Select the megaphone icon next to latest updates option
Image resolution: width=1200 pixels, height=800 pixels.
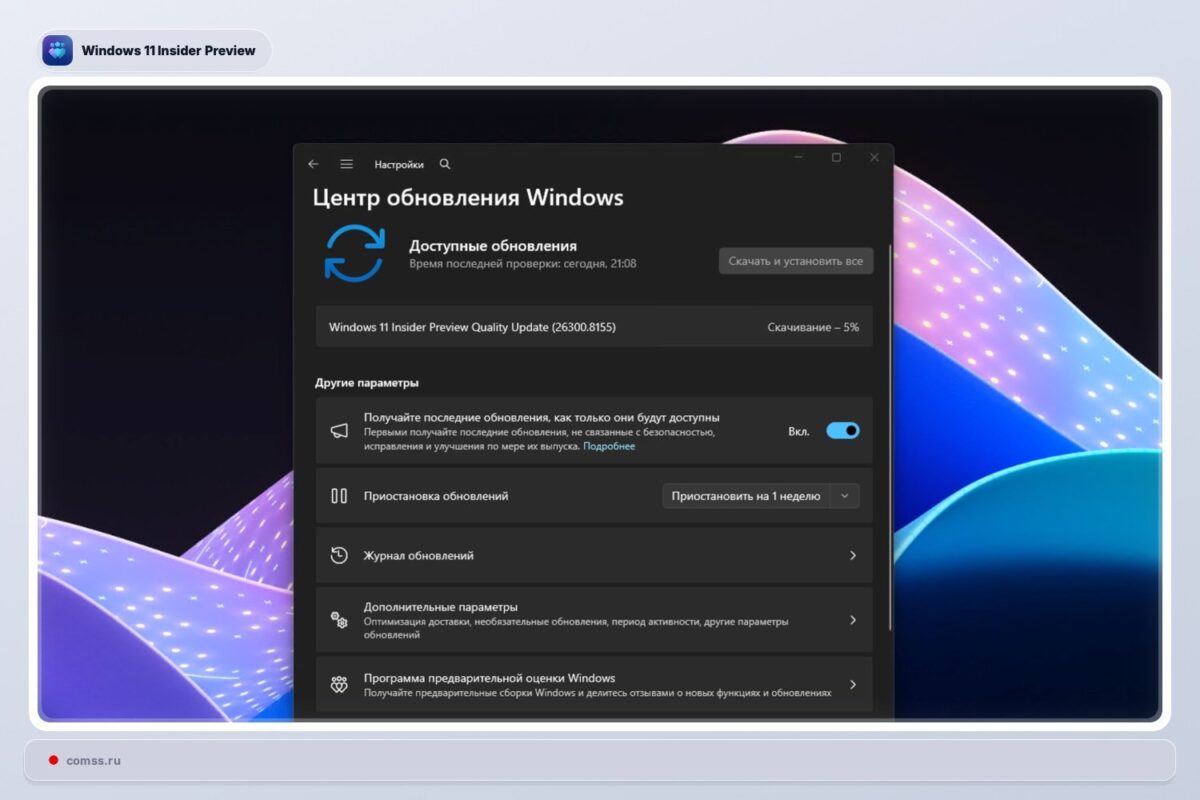[x=340, y=429]
